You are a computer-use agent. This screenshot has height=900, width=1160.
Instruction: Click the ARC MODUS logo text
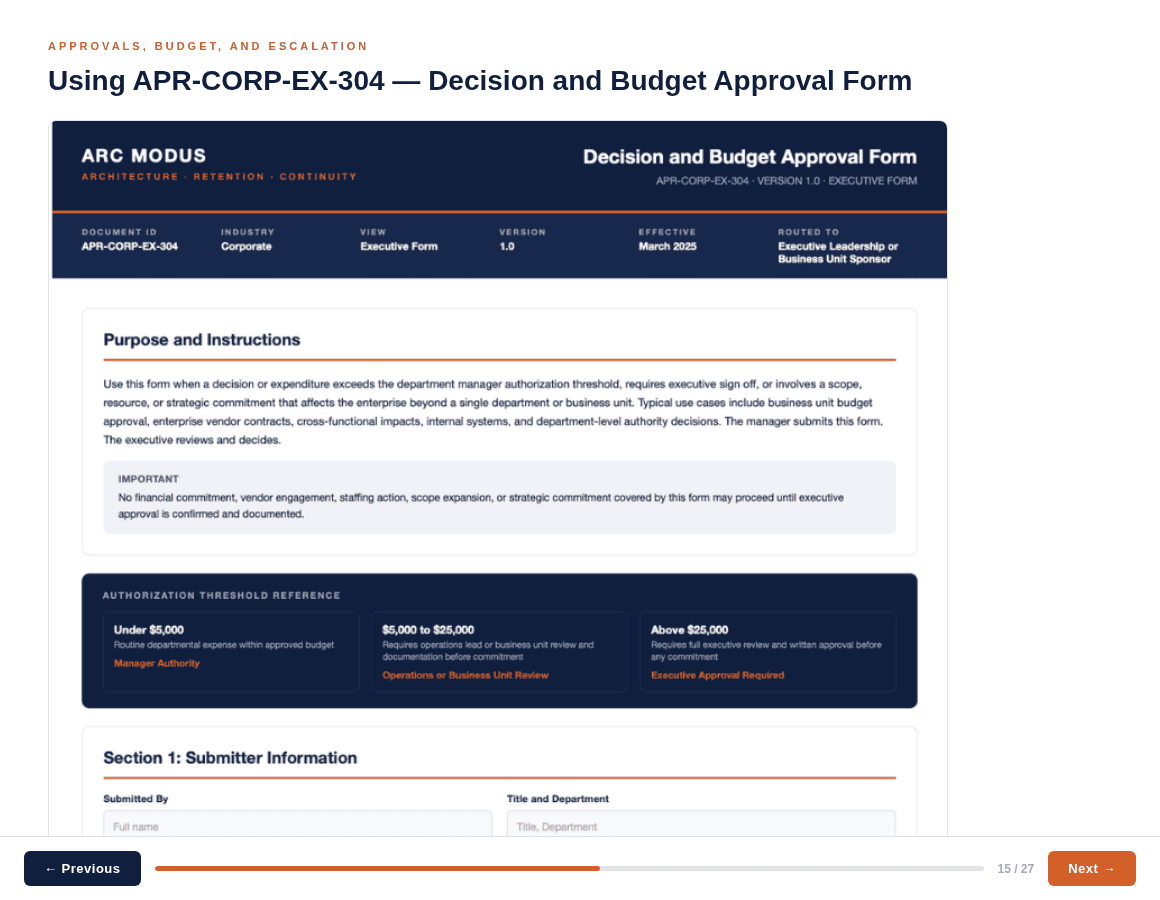144,156
